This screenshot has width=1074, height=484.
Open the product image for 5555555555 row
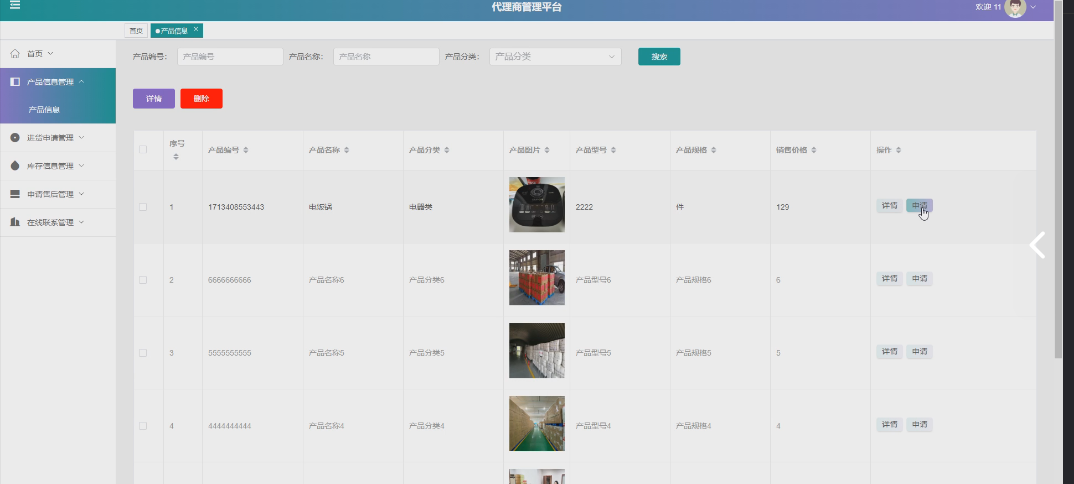(537, 351)
